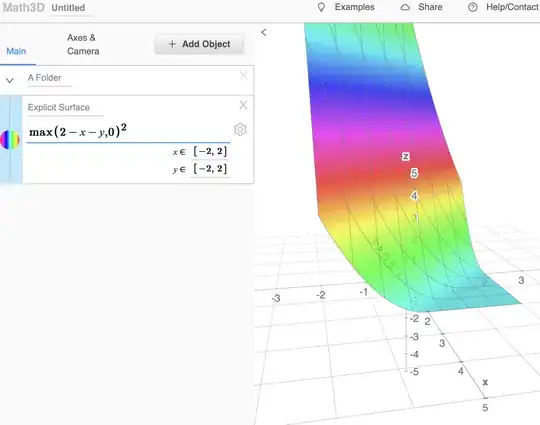
Task: Rename the A Folder title field
Action: [50, 78]
